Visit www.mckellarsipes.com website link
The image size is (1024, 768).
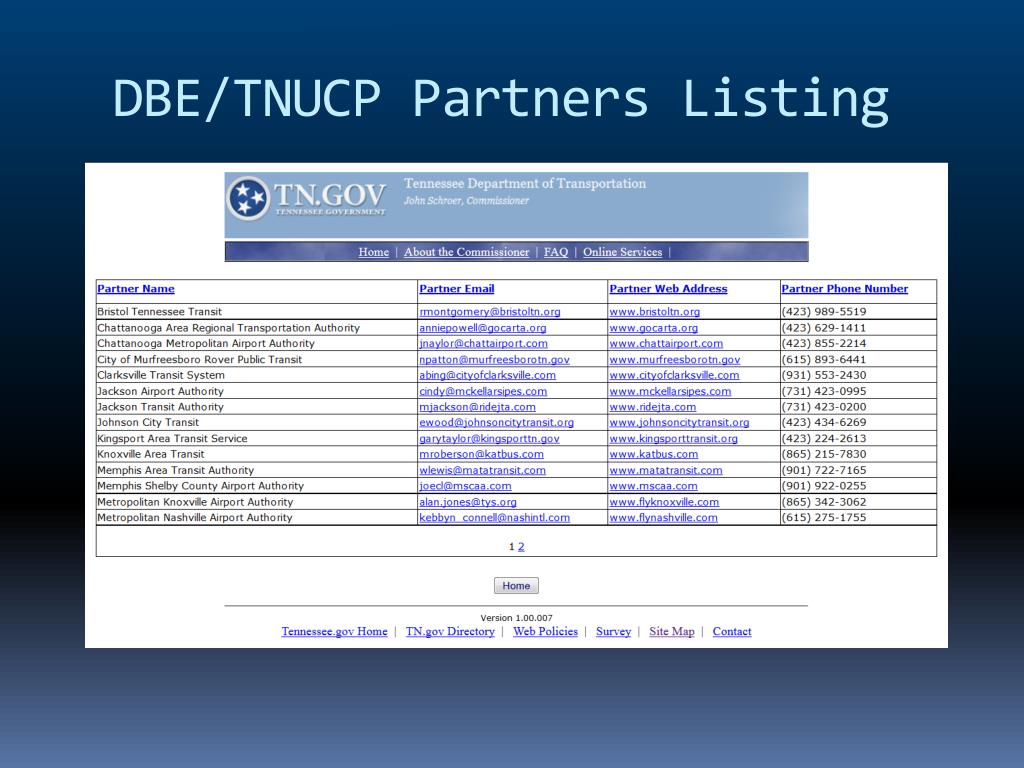670,391
